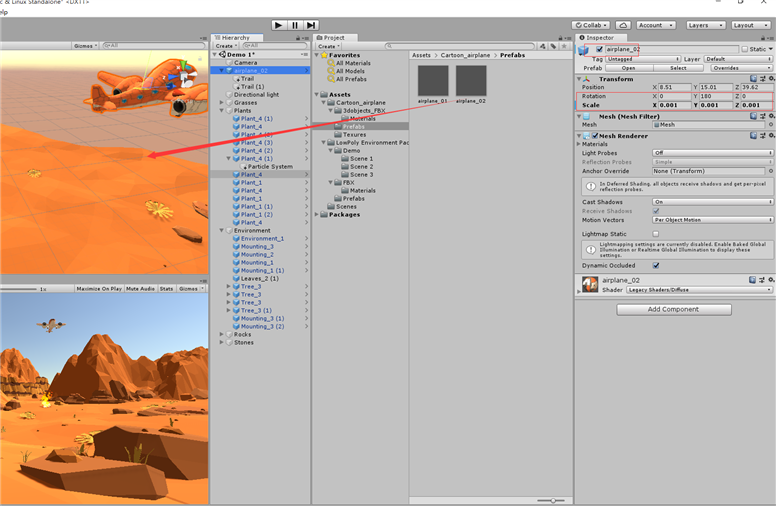Viewport: 776px width, 506px height.
Task: Click the Prefab Open button
Action: point(629,68)
